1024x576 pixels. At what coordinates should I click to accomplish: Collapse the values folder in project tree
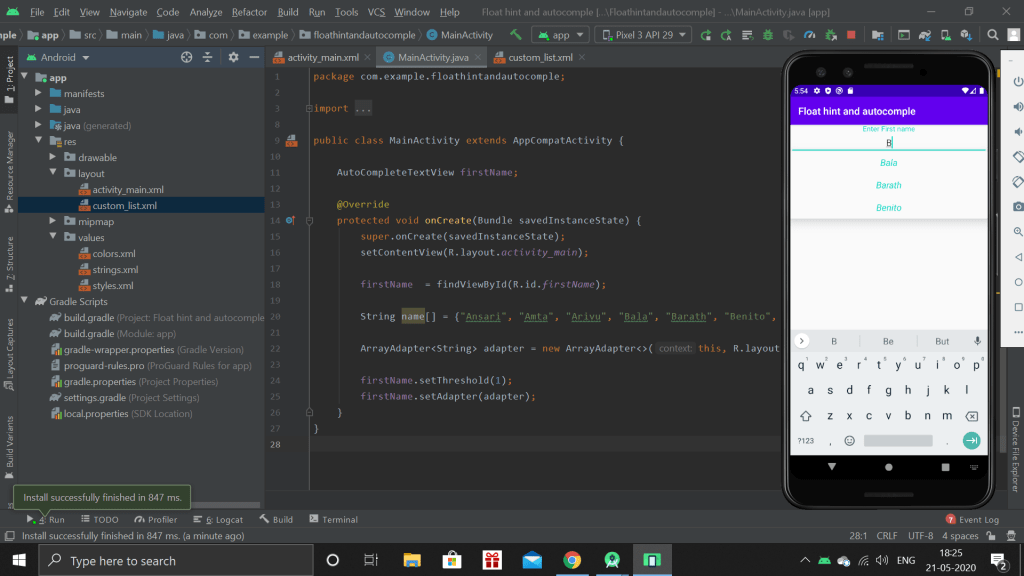(x=54, y=237)
